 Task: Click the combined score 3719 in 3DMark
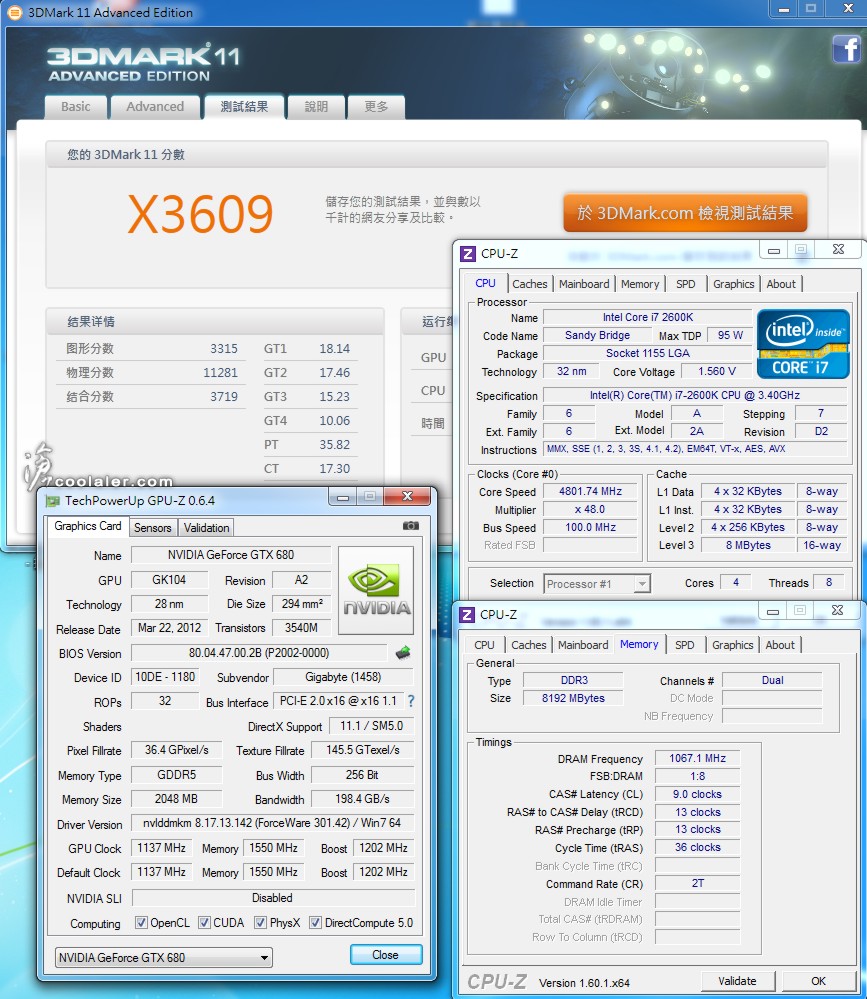[x=224, y=396]
